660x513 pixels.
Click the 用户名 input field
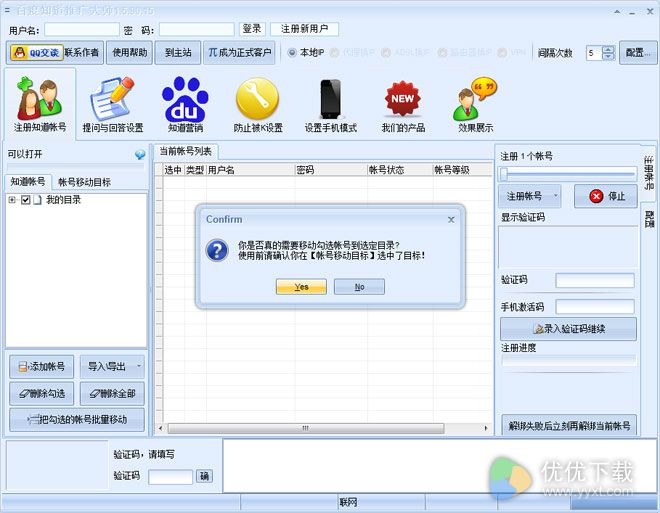pos(82,29)
